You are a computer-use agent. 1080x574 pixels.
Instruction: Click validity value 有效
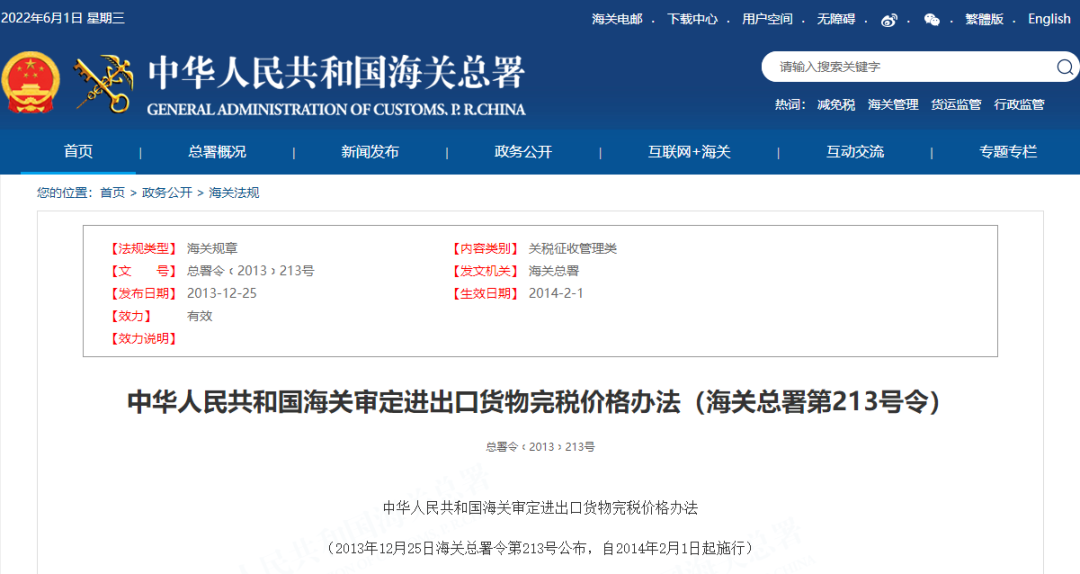pos(200,316)
